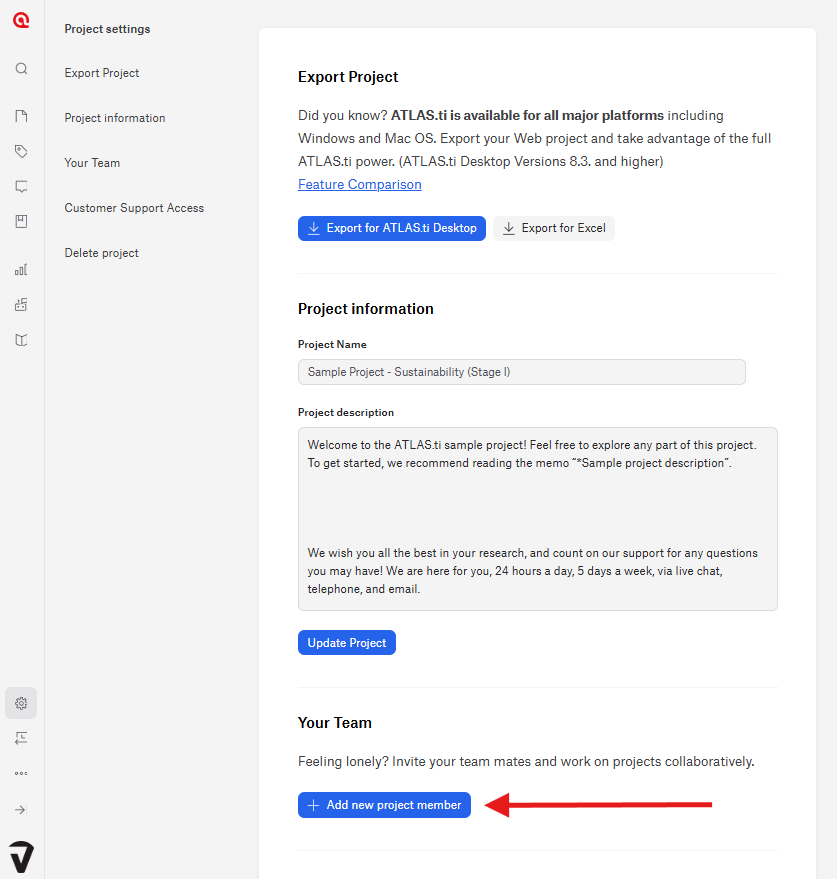Open the Memos bookmark icon
Image resolution: width=837 pixels, height=879 pixels.
coord(21,221)
